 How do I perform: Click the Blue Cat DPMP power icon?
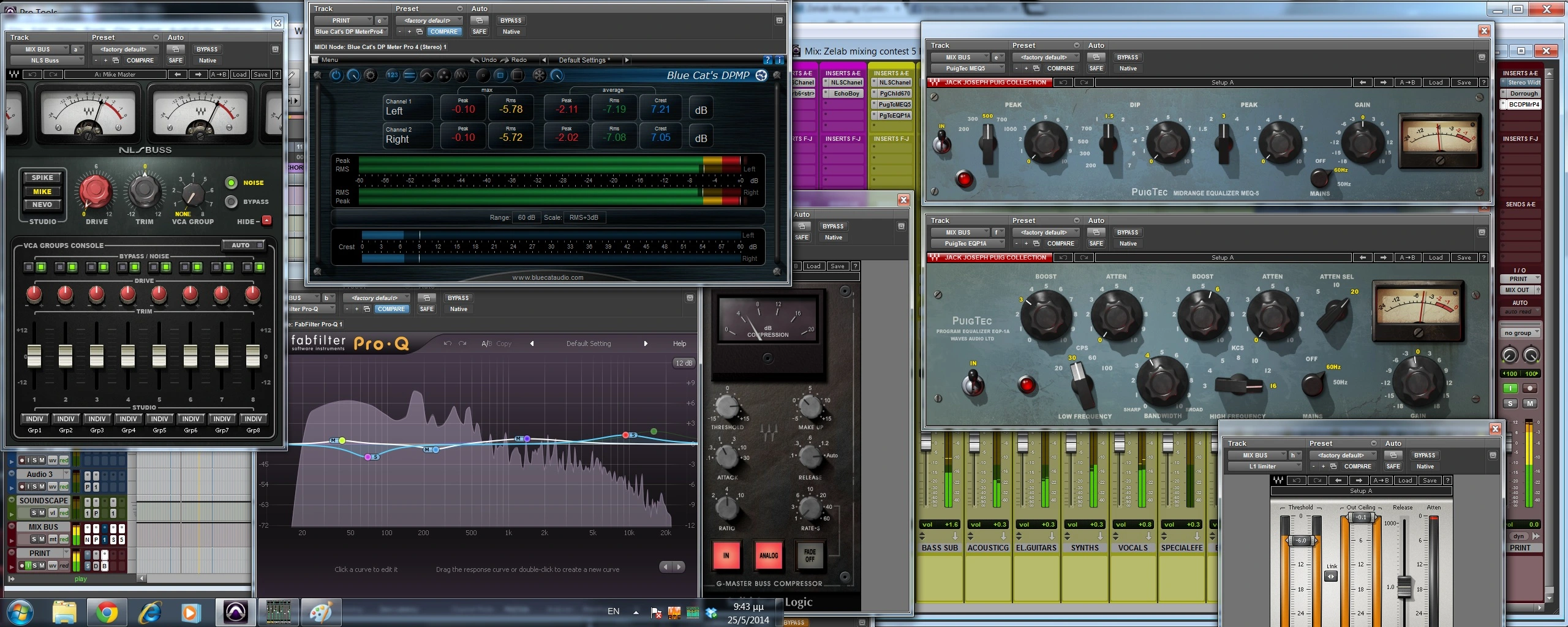coord(336,75)
